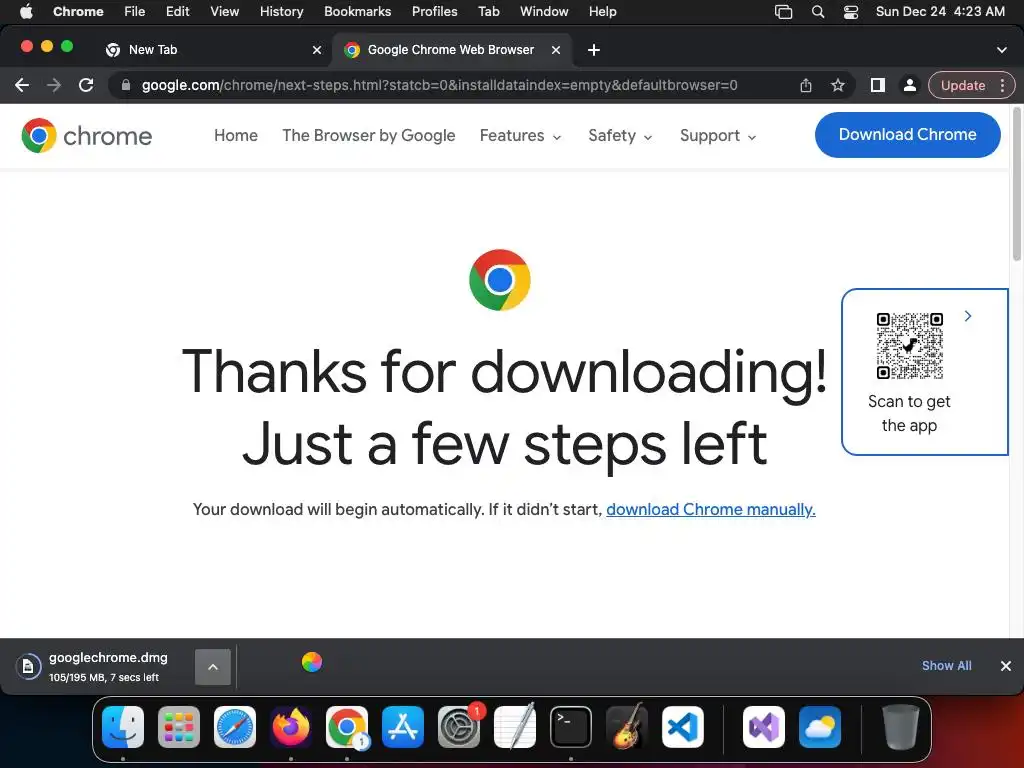Open the Profiles menu
This screenshot has width=1024, height=768.
pyautogui.click(x=434, y=11)
